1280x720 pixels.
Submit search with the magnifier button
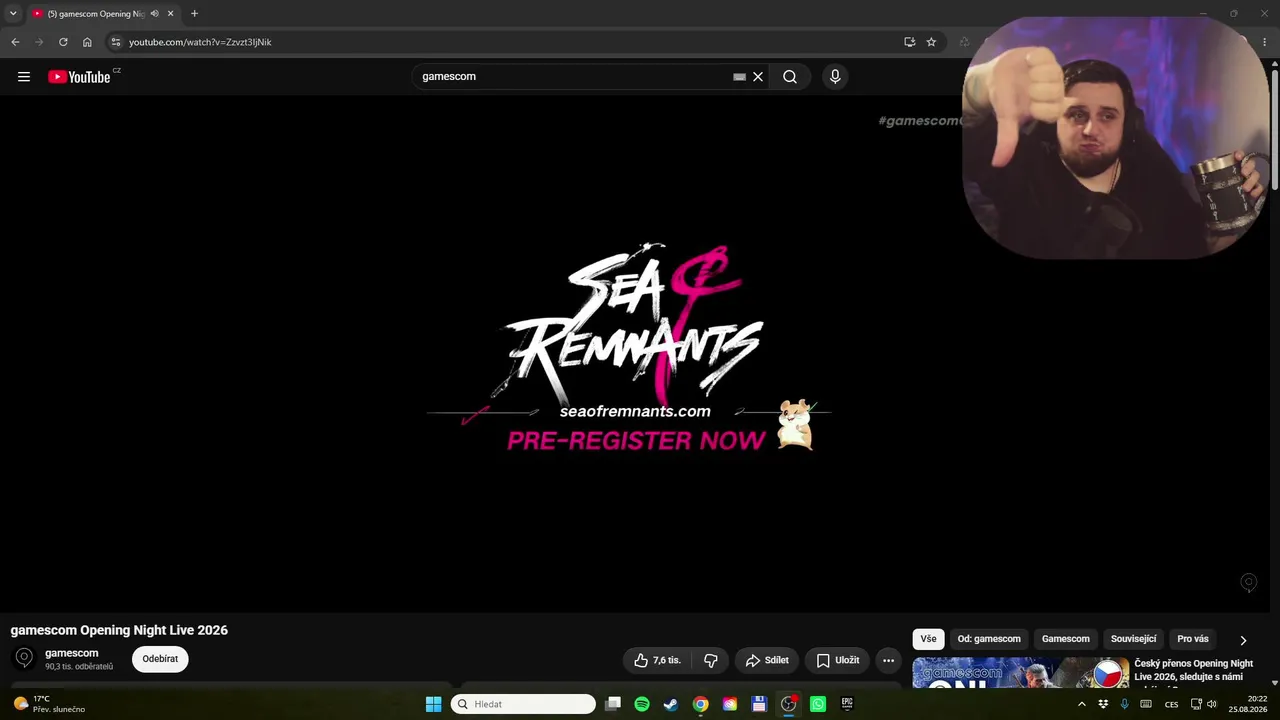click(790, 77)
